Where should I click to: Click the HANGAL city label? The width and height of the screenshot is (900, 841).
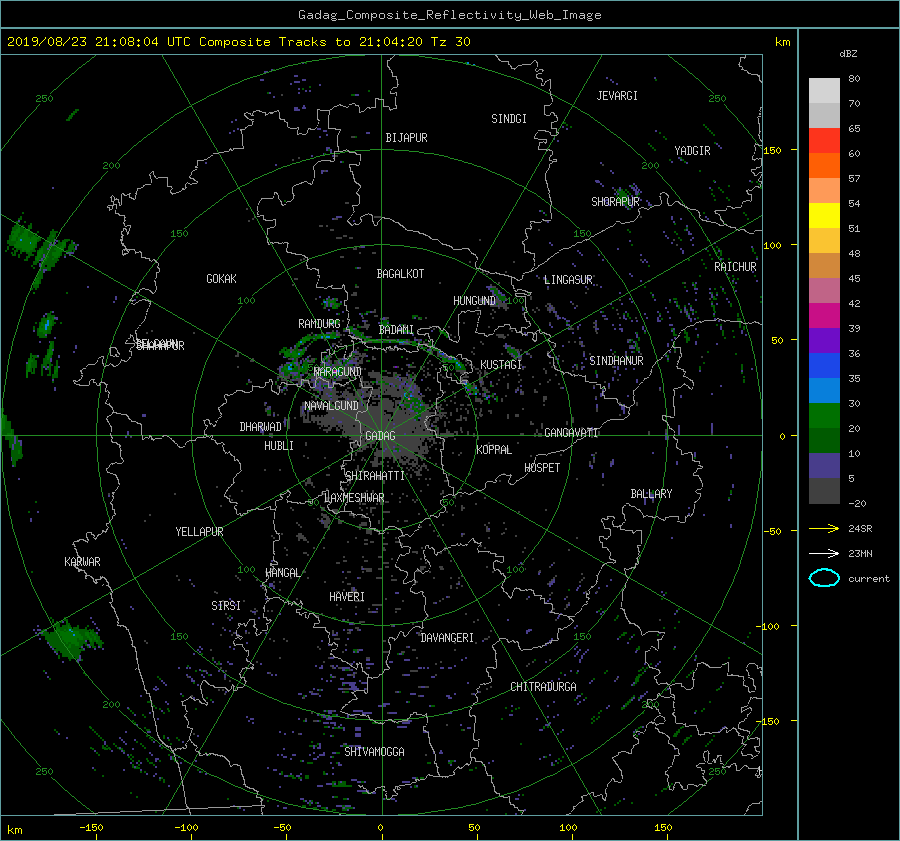(x=283, y=572)
